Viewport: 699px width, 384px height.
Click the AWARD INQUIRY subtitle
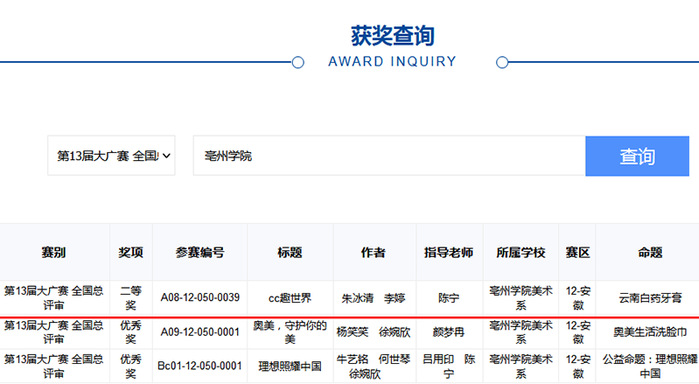pyautogui.click(x=392, y=61)
